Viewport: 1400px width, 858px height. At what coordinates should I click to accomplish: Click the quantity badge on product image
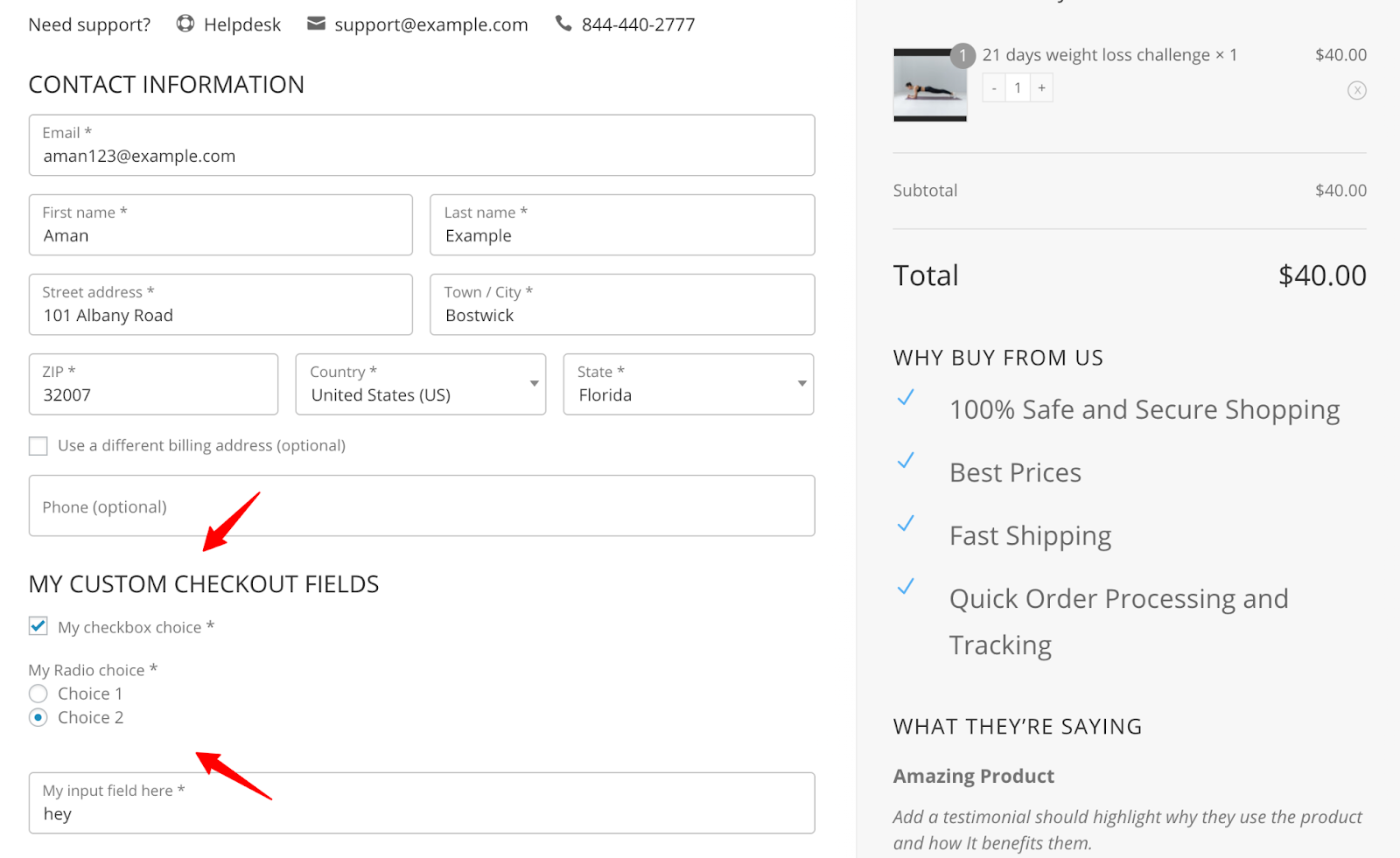pyautogui.click(x=962, y=55)
